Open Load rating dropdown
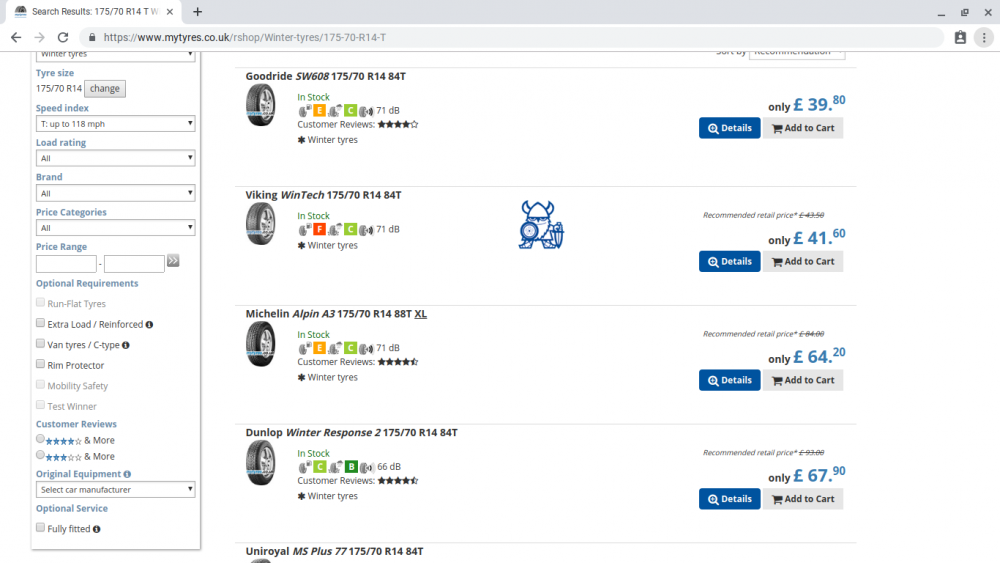 115,158
